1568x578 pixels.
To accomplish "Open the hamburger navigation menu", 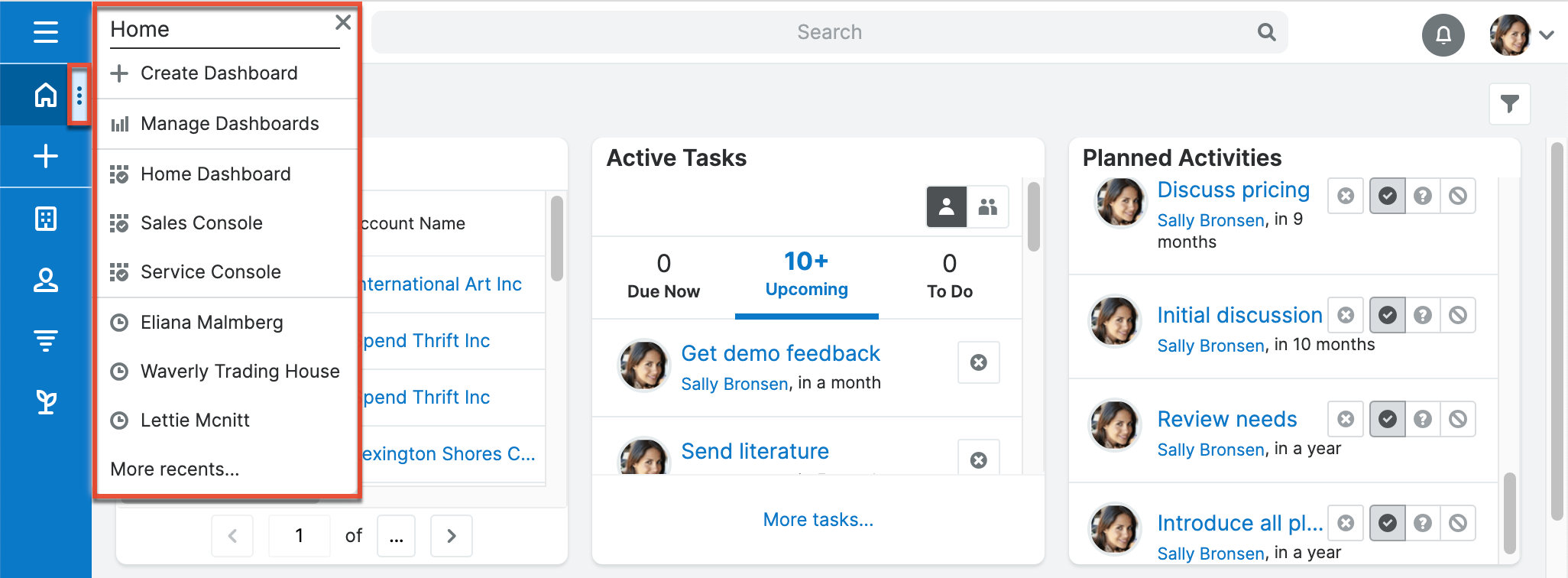I will coord(46,32).
